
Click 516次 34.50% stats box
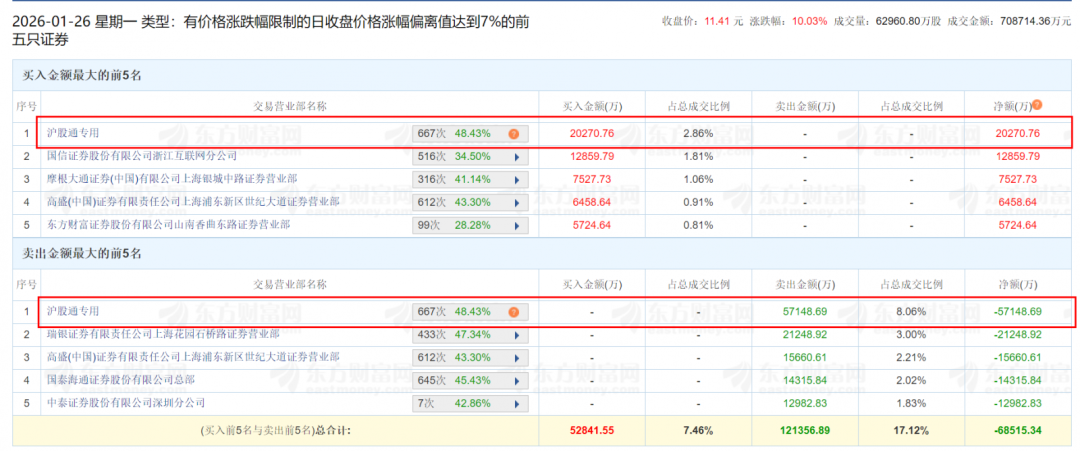pyautogui.click(x=470, y=157)
